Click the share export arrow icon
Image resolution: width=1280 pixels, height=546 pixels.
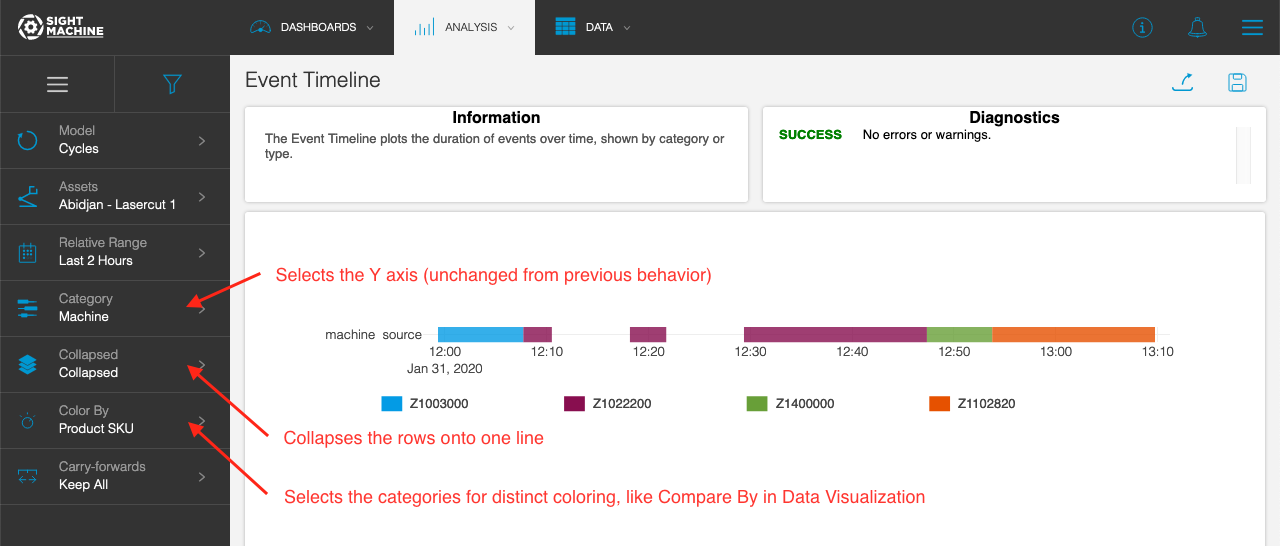tap(1183, 82)
